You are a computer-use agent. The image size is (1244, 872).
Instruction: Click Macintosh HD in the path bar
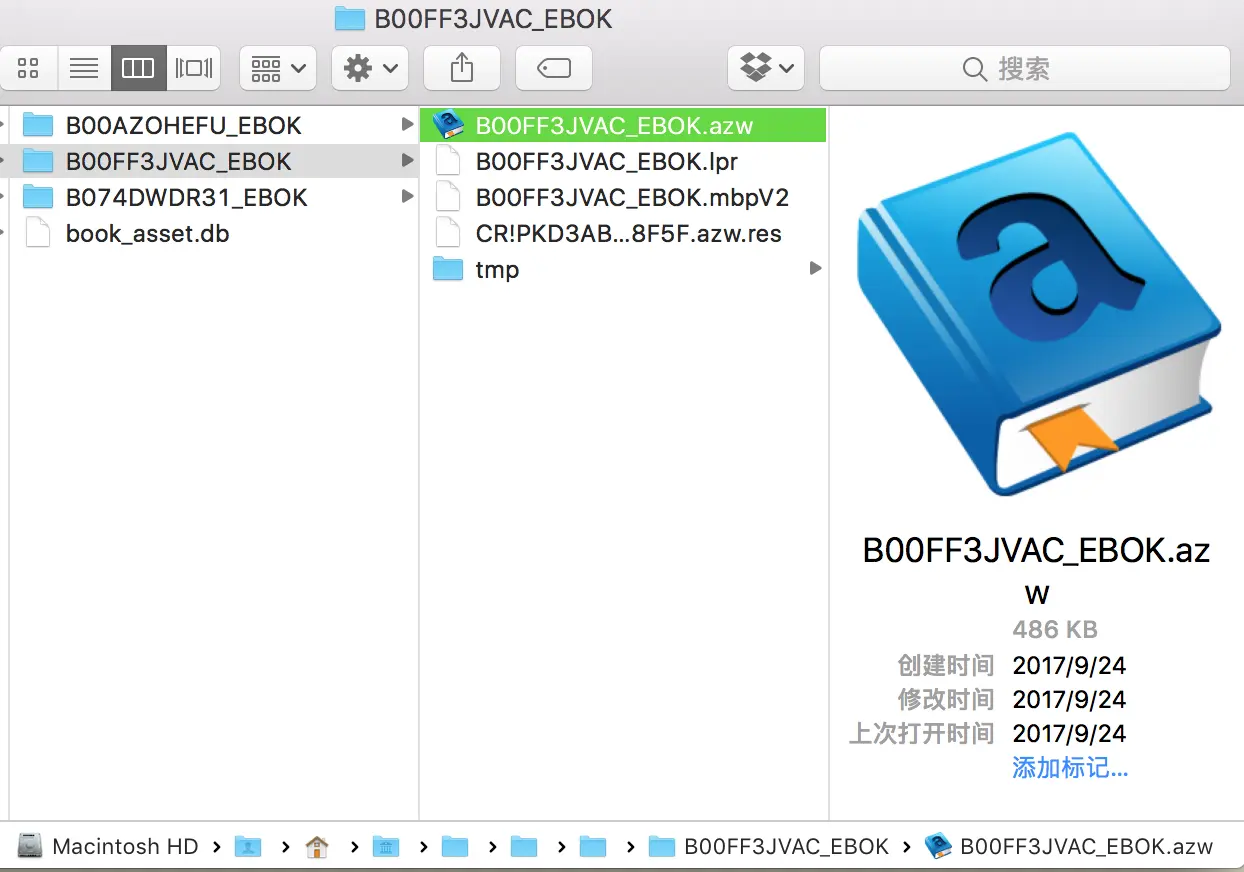pos(110,846)
